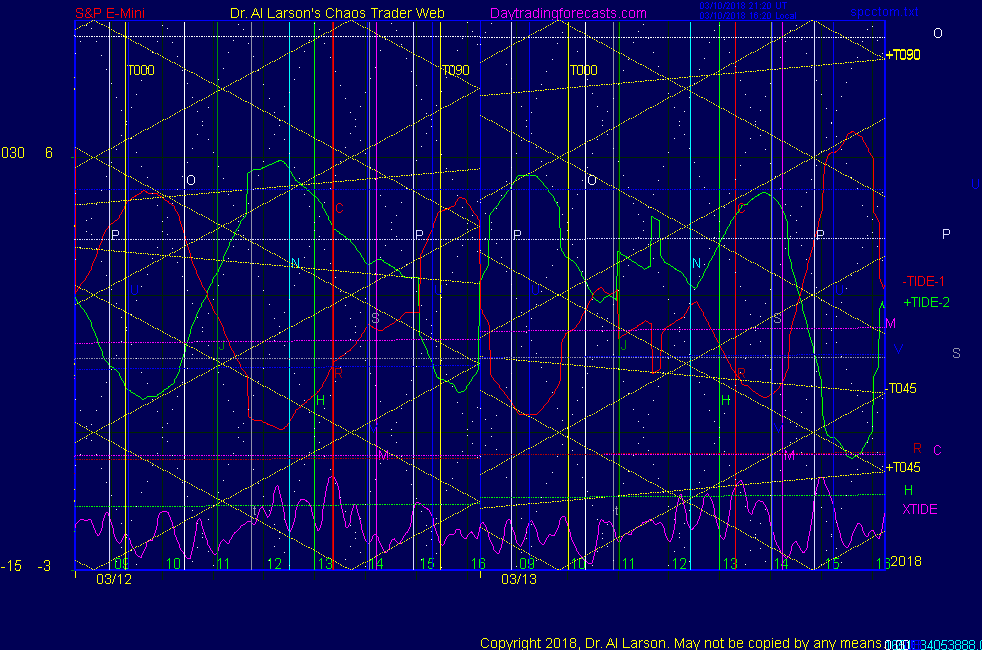982x650 pixels.
Task: Click the 03/13 date marker on time axis
Action: click(x=518, y=579)
